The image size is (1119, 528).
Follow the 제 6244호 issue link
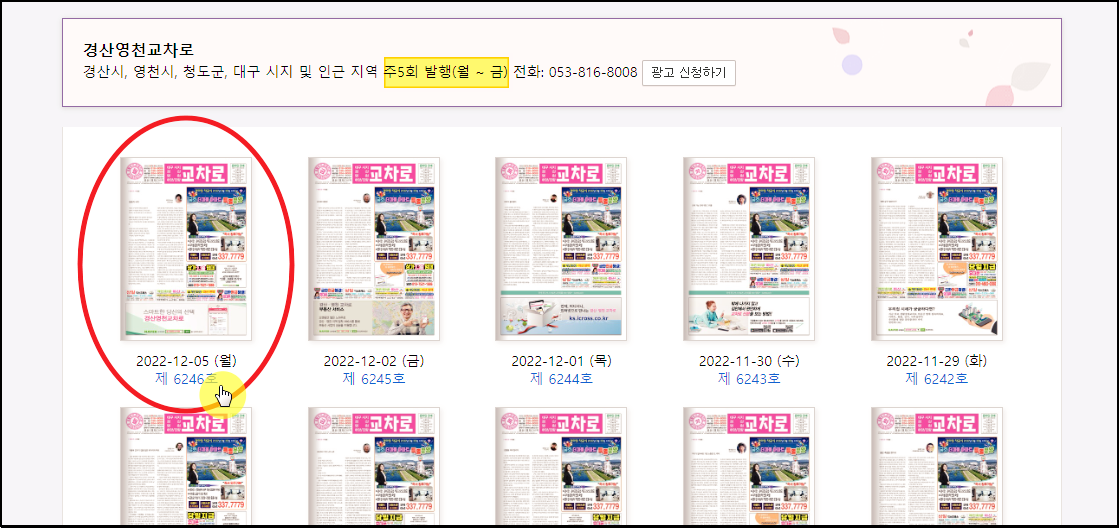(561, 379)
